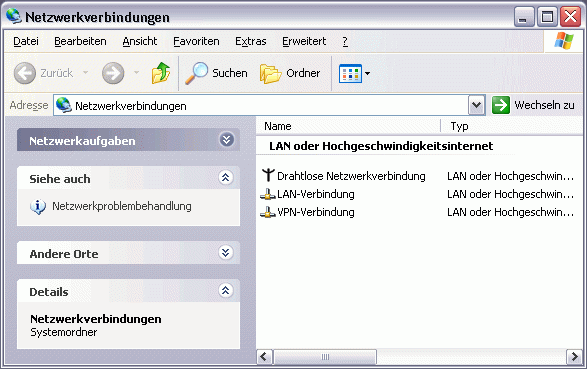Open the Bearbeiten menu
The width and height of the screenshot is (587, 369).
point(80,41)
